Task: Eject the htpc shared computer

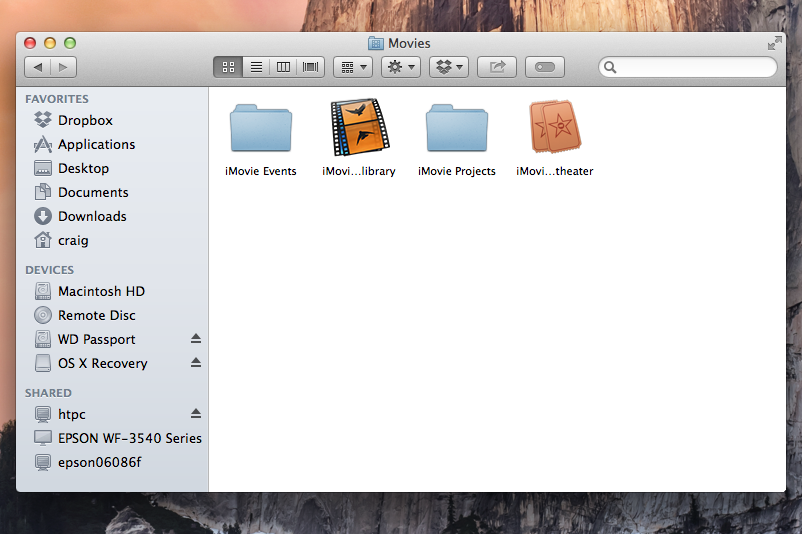Action: [x=196, y=413]
